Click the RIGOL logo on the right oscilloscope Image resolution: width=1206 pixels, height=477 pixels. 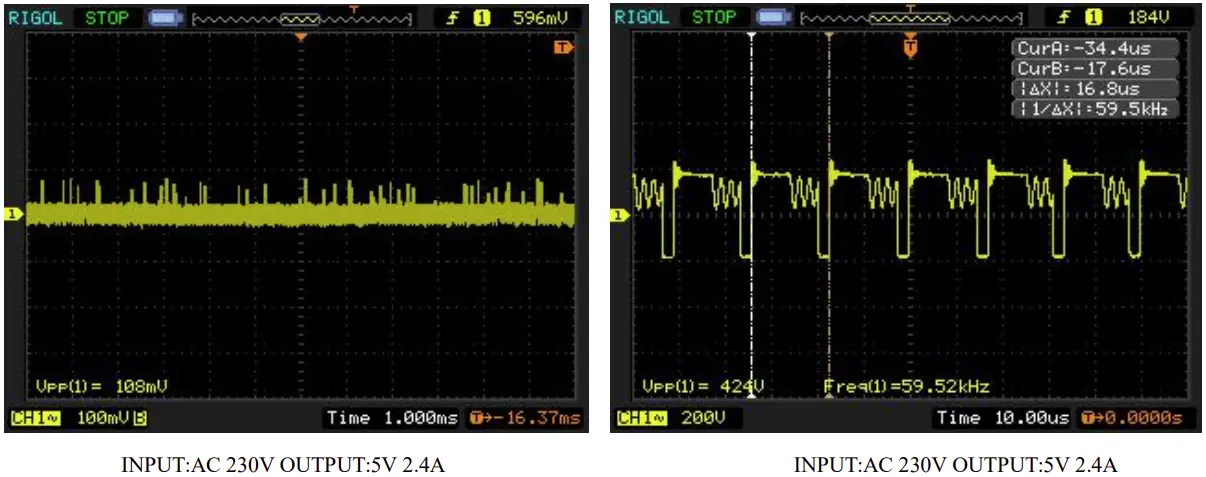pos(640,18)
